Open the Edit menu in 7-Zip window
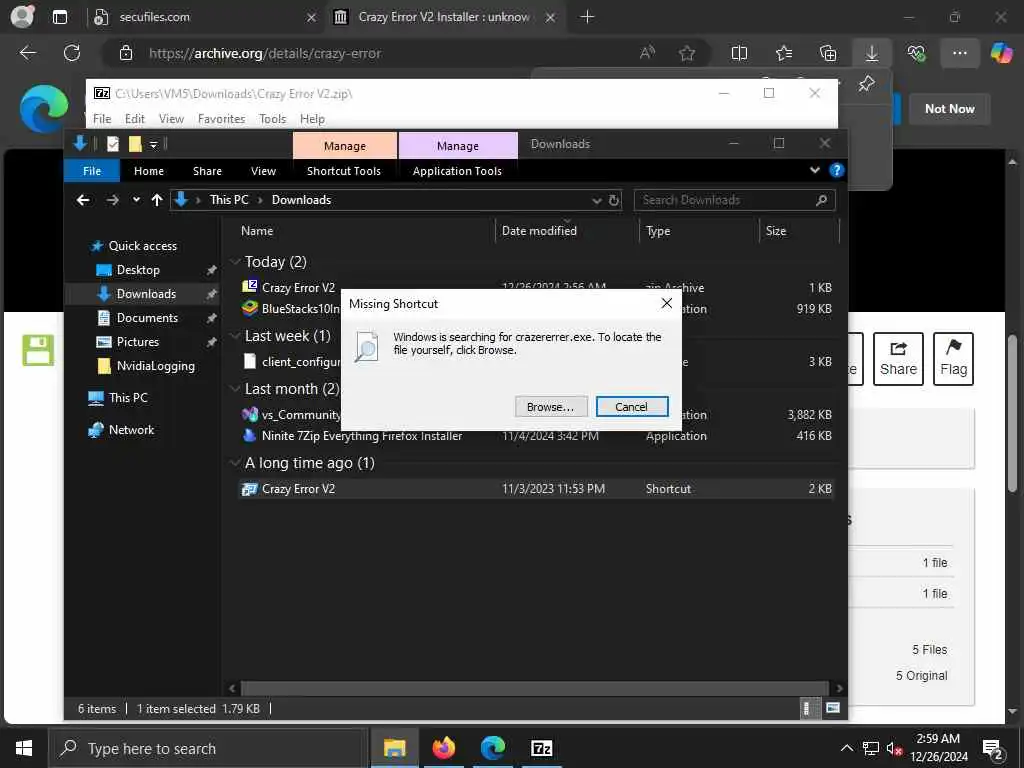The width and height of the screenshot is (1024, 768). [x=135, y=119]
